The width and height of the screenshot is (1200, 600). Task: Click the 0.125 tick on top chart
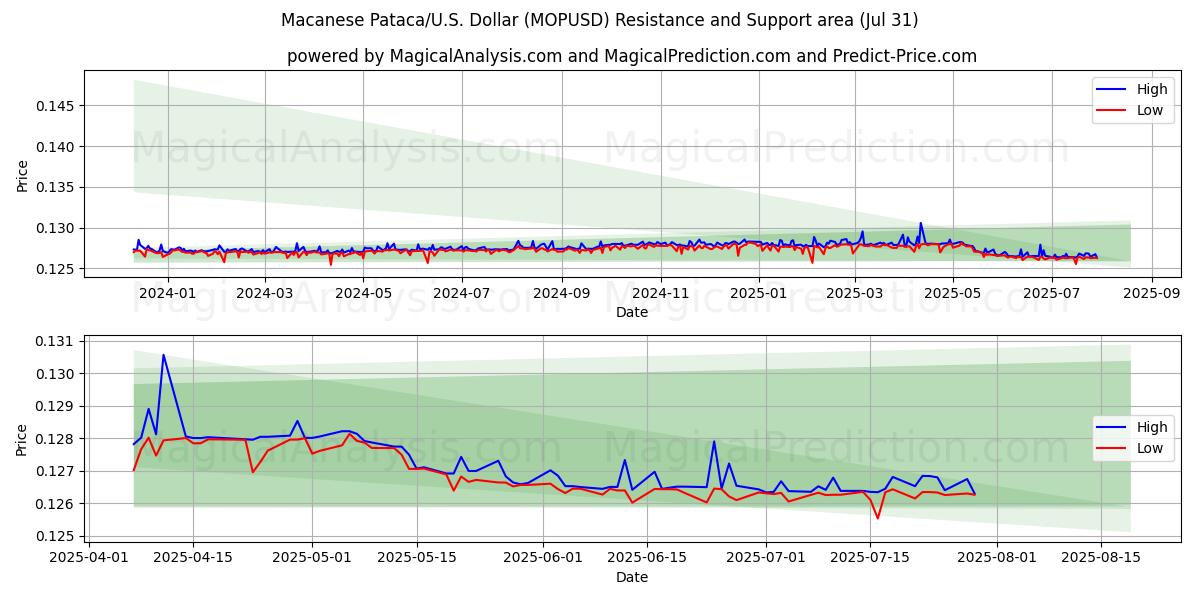pos(56,270)
